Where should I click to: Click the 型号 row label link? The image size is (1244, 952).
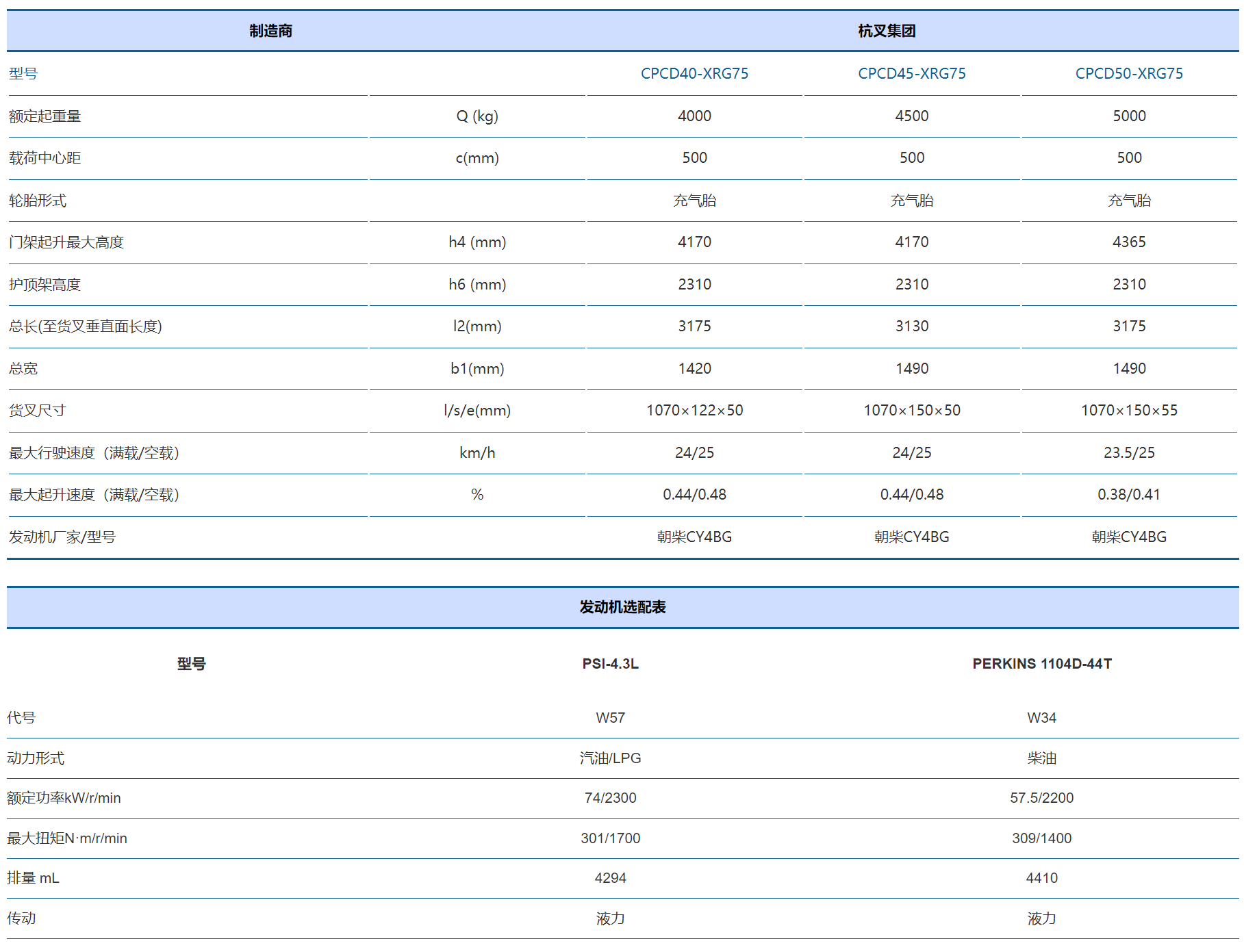[23, 73]
